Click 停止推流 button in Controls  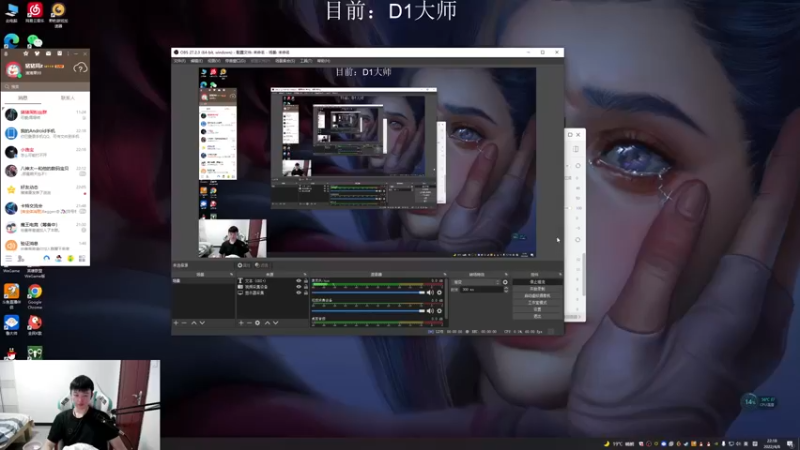tap(537, 282)
